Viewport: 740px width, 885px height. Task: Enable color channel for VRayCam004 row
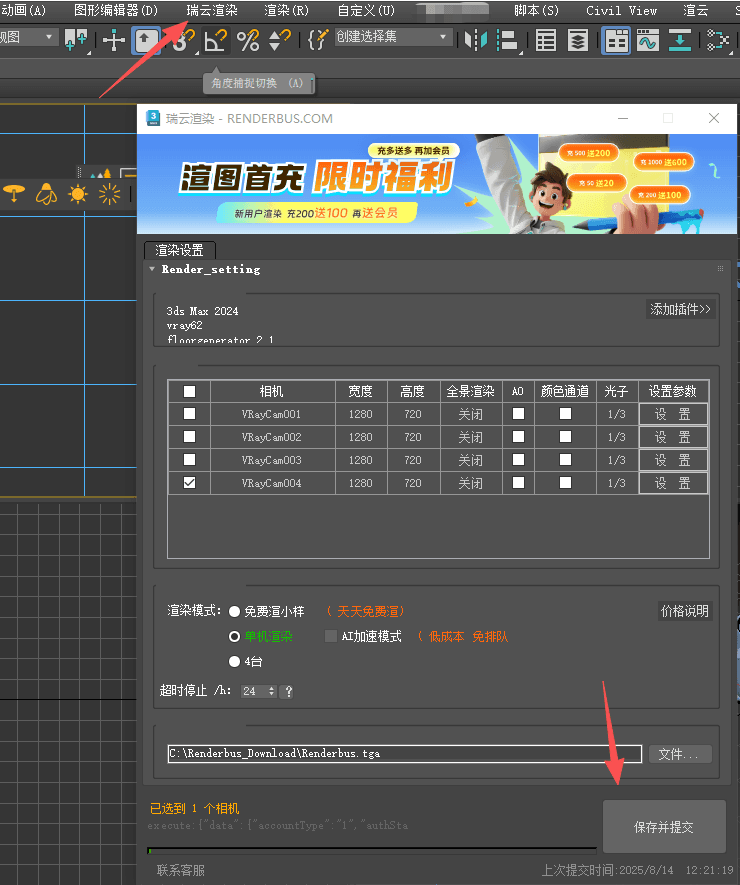coord(565,483)
